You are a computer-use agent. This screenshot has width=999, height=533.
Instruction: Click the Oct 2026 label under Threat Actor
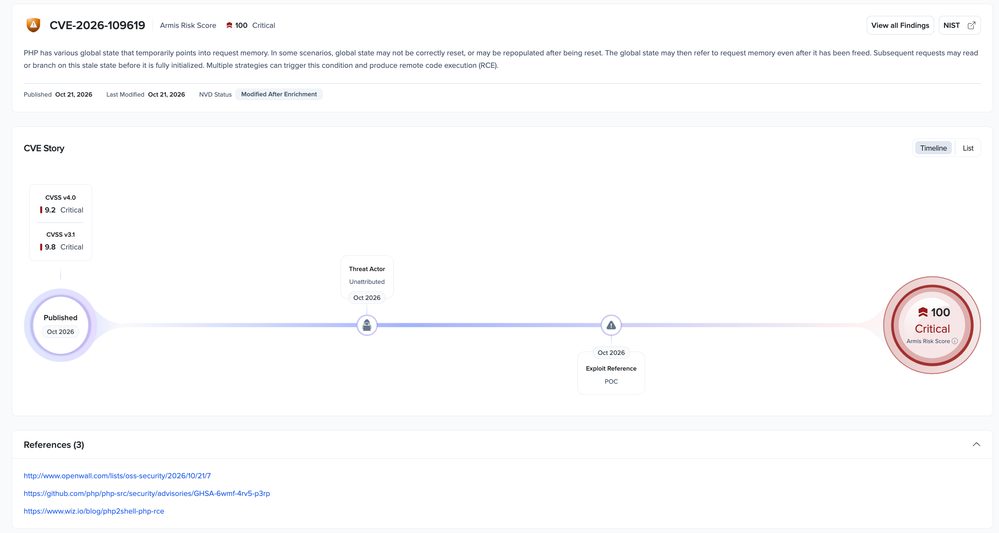pyautogui.click(x=367, y=297)
